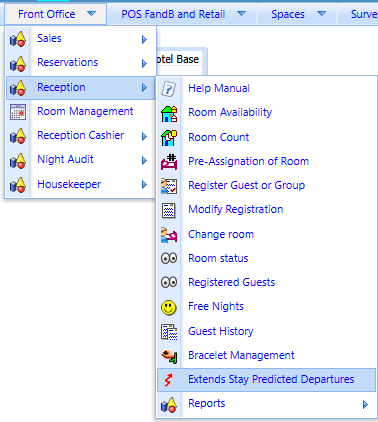Click the Change room bed icon
The height and width of the screenshot is (422, 378).
pyautogui.click(x=169, y=235)
